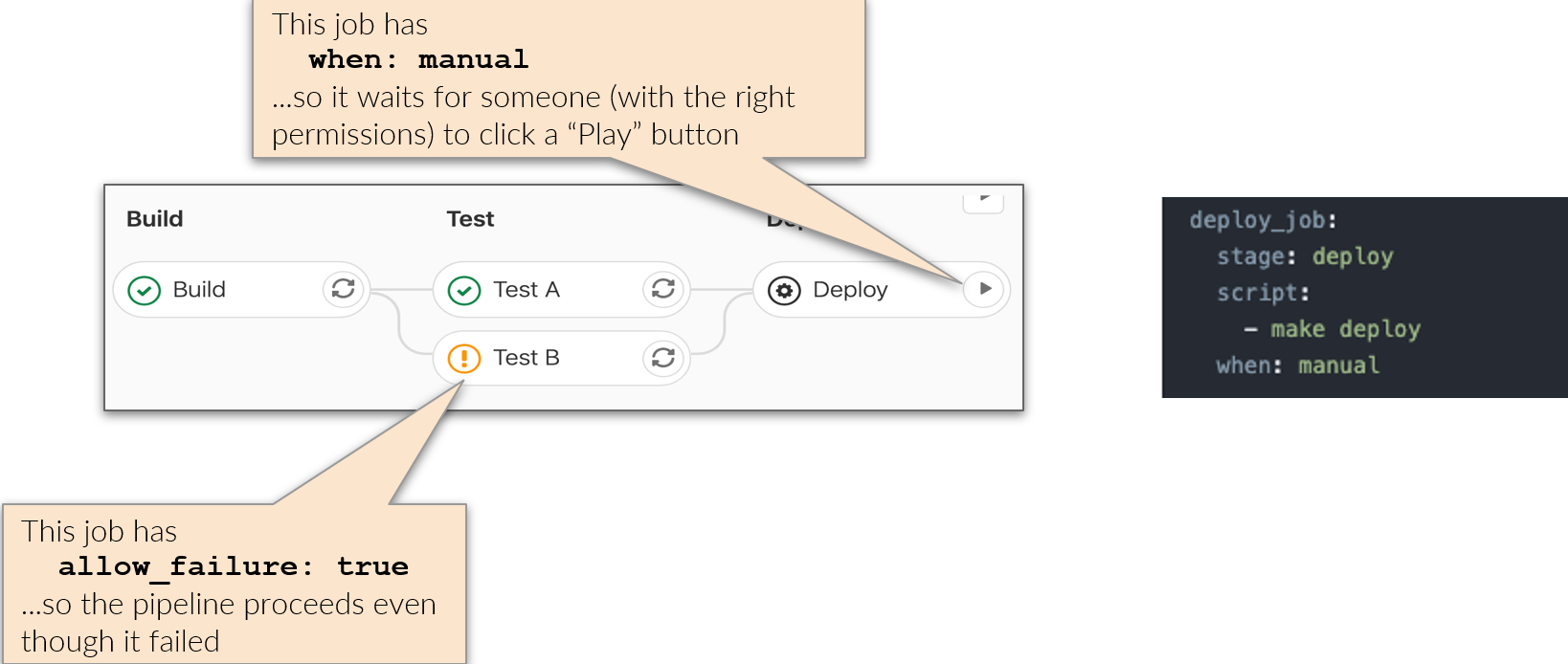Open the Build job details
Screen dimensions: 1568x664
(x=199, y=289)
